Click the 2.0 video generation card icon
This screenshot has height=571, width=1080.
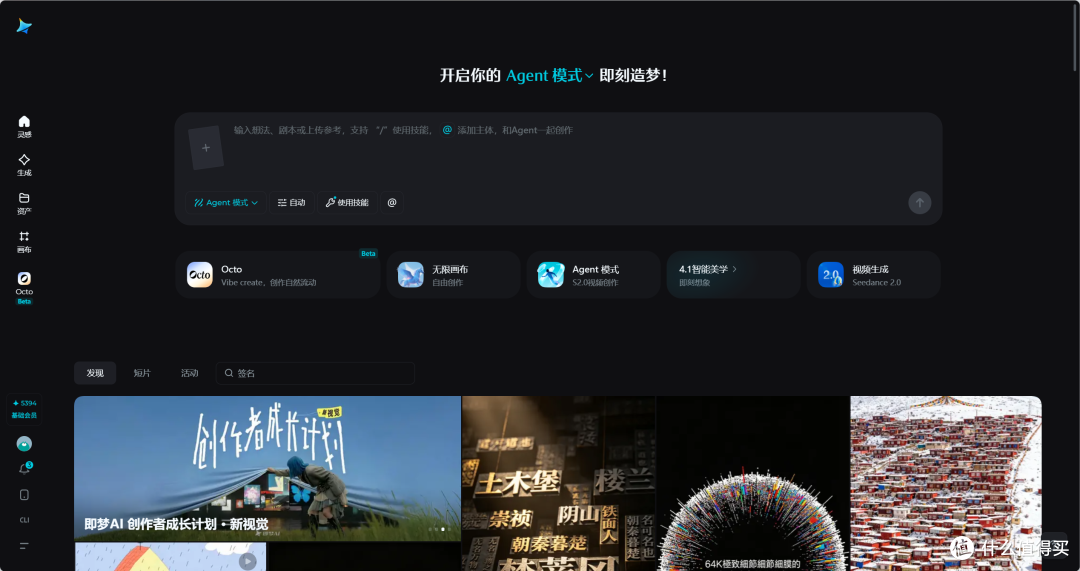(831, 275)
